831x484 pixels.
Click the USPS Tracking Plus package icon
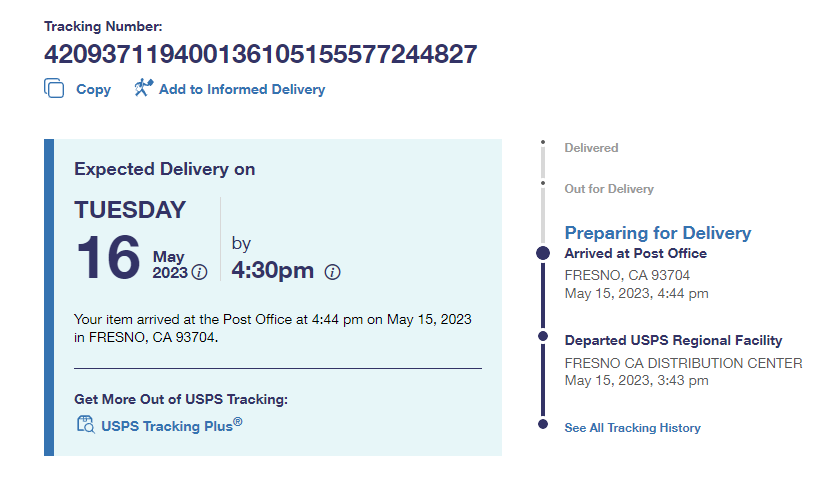[x=85, y=425]
